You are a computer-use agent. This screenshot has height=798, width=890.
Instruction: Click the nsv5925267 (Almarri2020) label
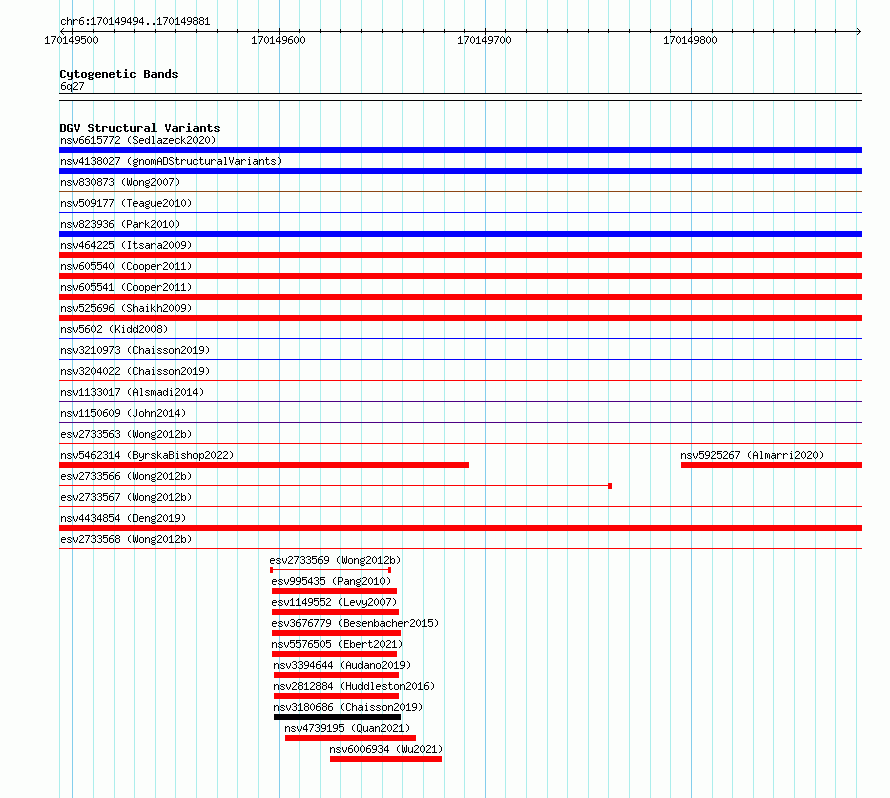[752, 455]
